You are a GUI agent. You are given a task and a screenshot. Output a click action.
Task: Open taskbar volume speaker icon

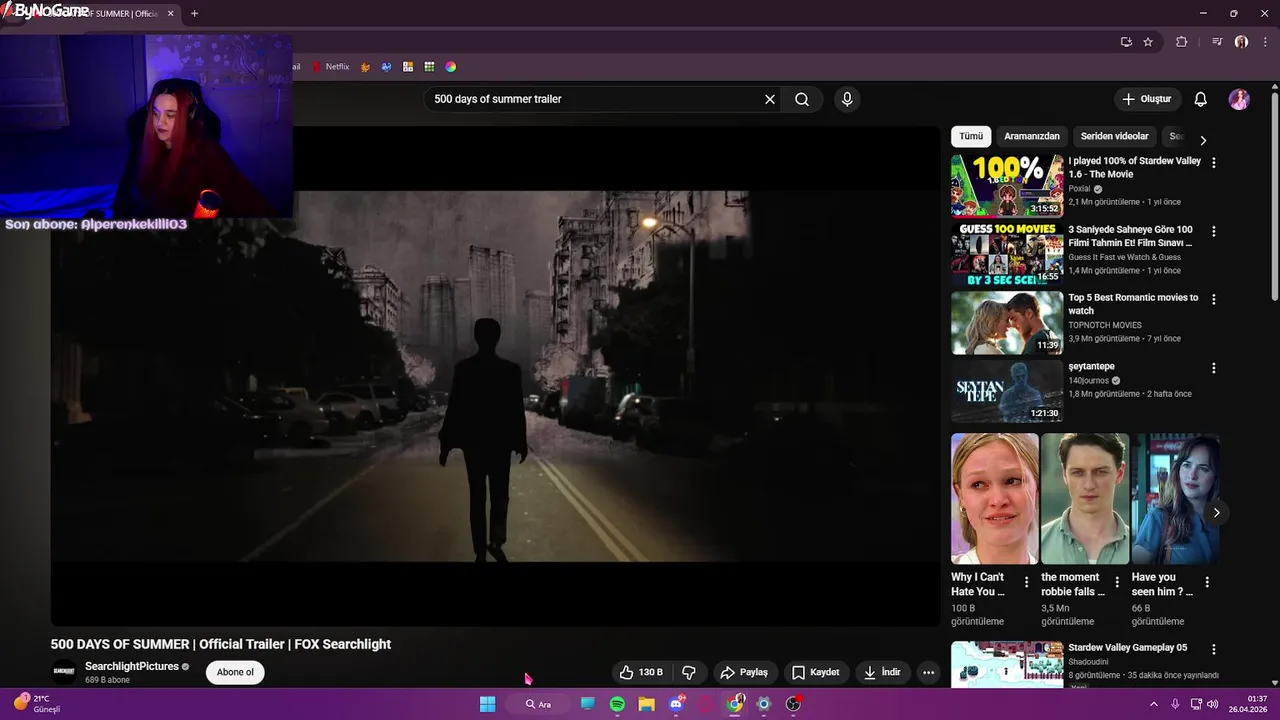point(1212,704)
